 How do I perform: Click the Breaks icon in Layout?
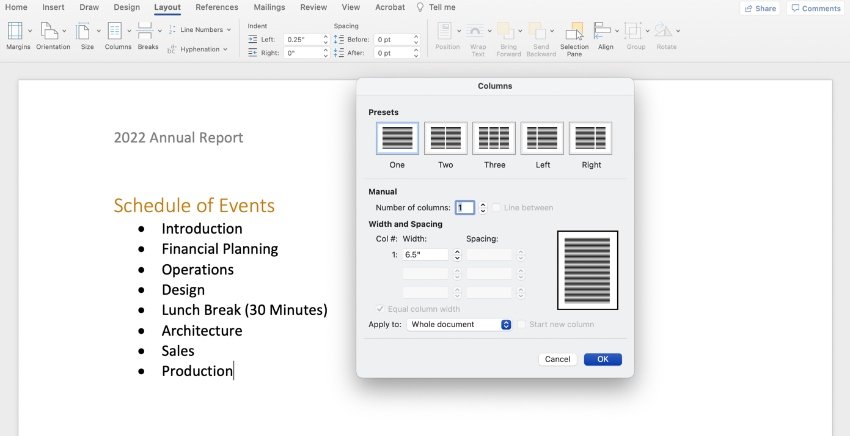tap(145, 31)
